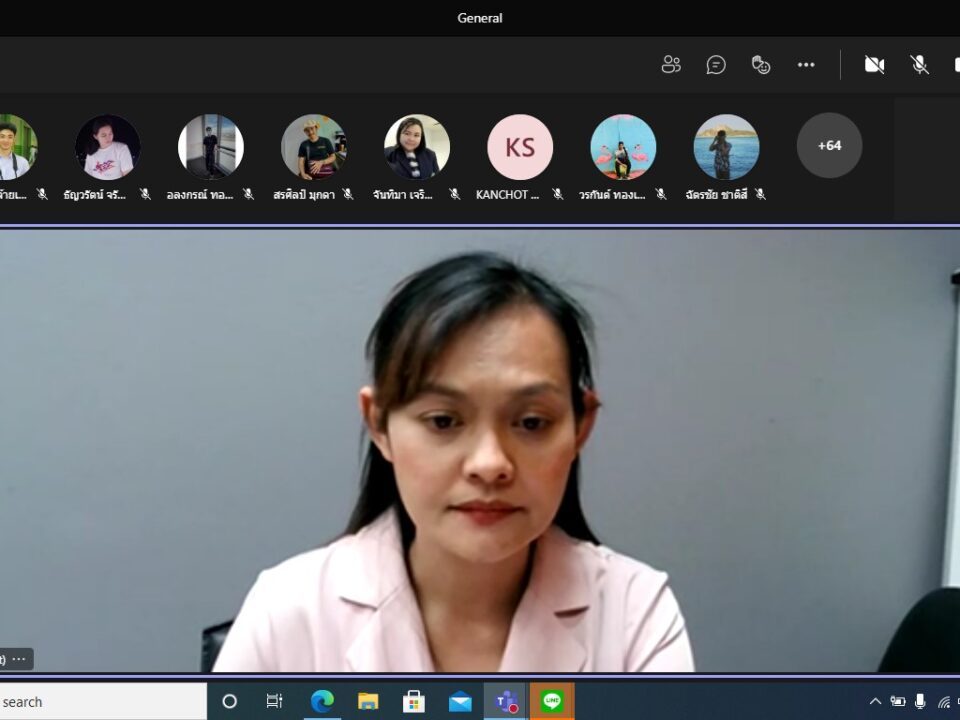960x720 pixels.
Task: Select the ฉัตรชัย ชาติสี seaside avatar
Action: tap(726, 147)
